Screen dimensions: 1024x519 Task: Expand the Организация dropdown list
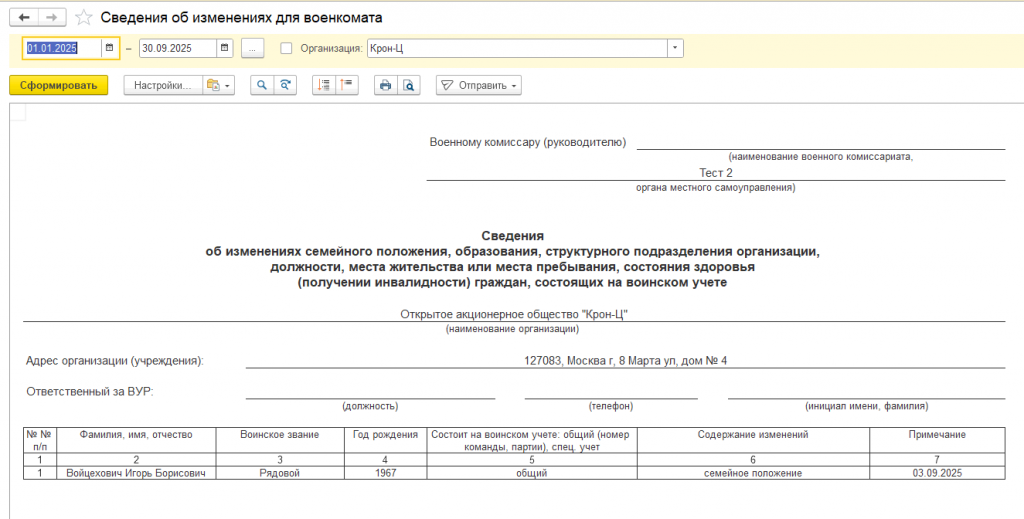tap(675, 48)
